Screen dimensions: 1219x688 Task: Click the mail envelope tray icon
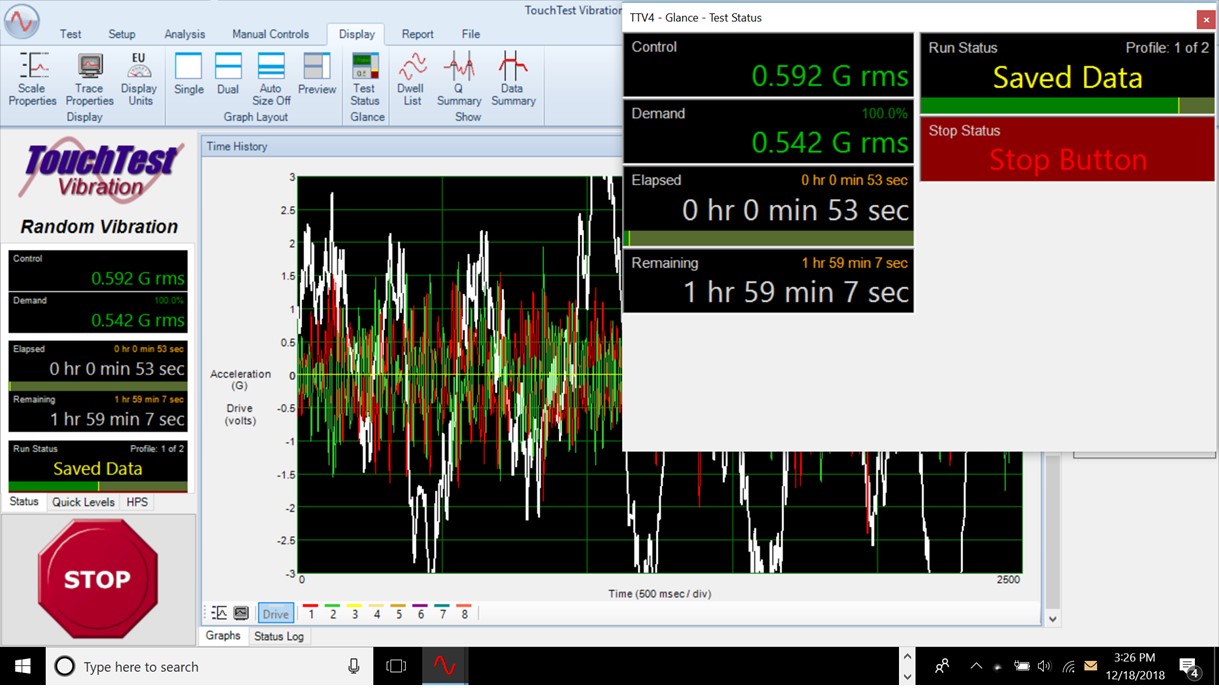(1091, 666)
